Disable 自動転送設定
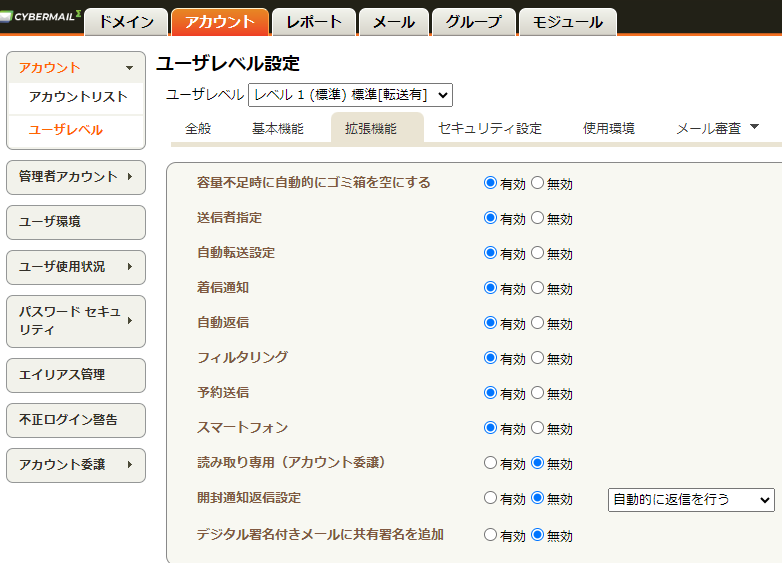 point(537,253)
